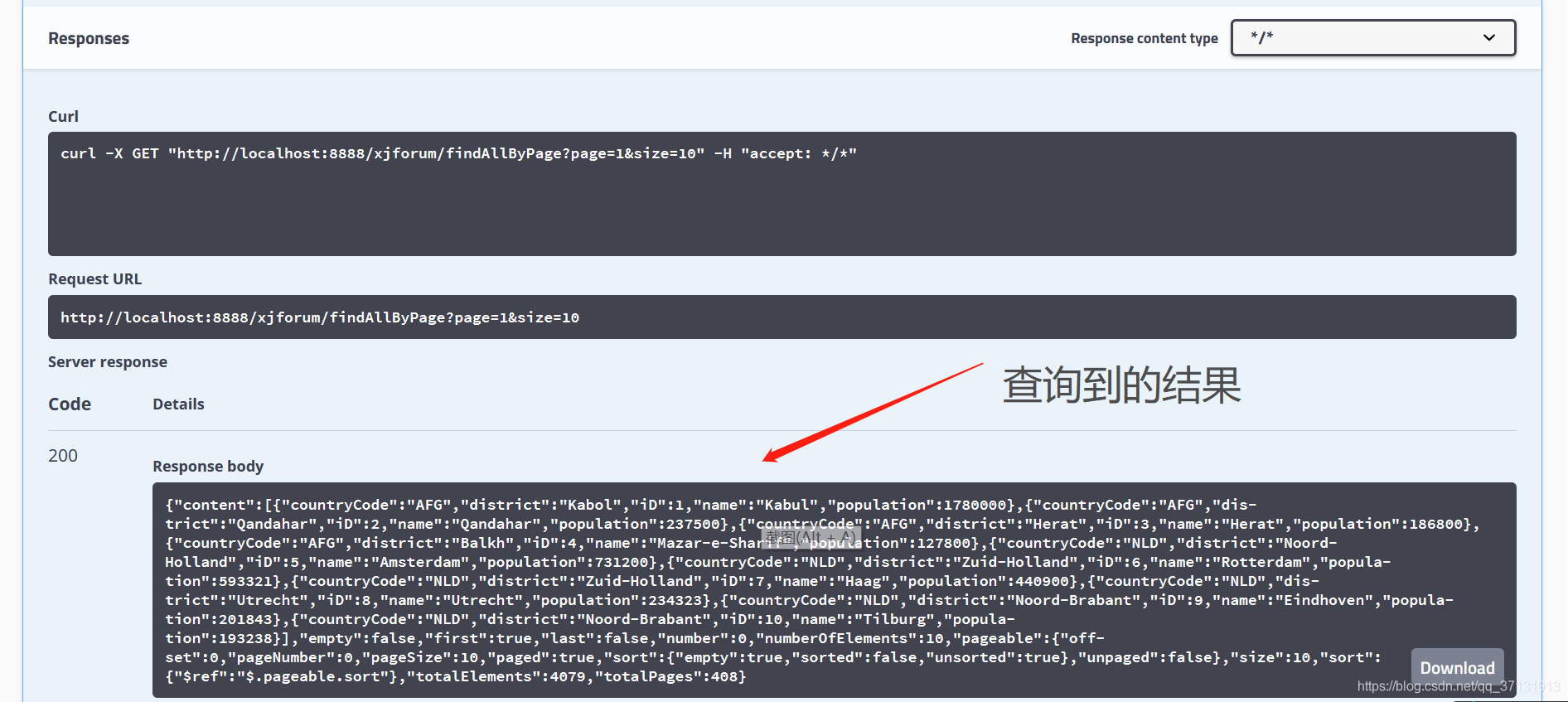Screen dimensions: 1568x702
Task: Click the 截图(Alt + A) screenshot tooltip
Action: pos(810,538)
